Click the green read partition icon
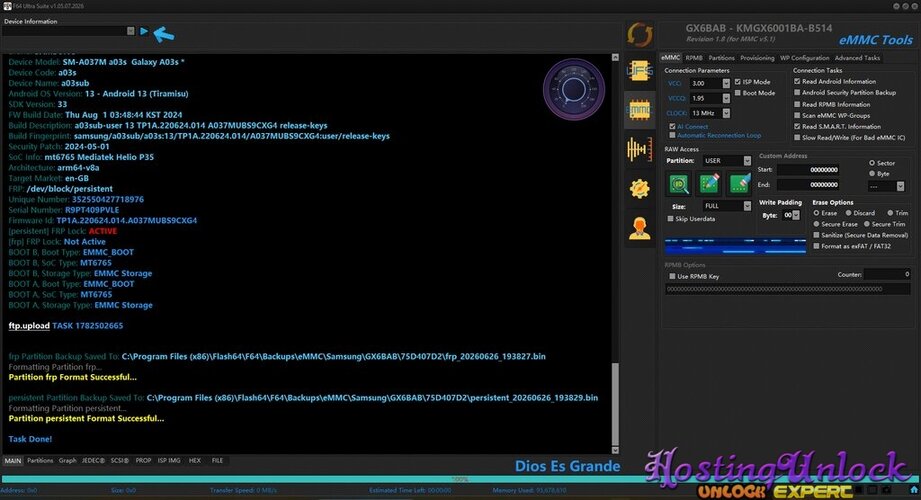This screenshot has width=921, height=500. (x=679, y=184)
